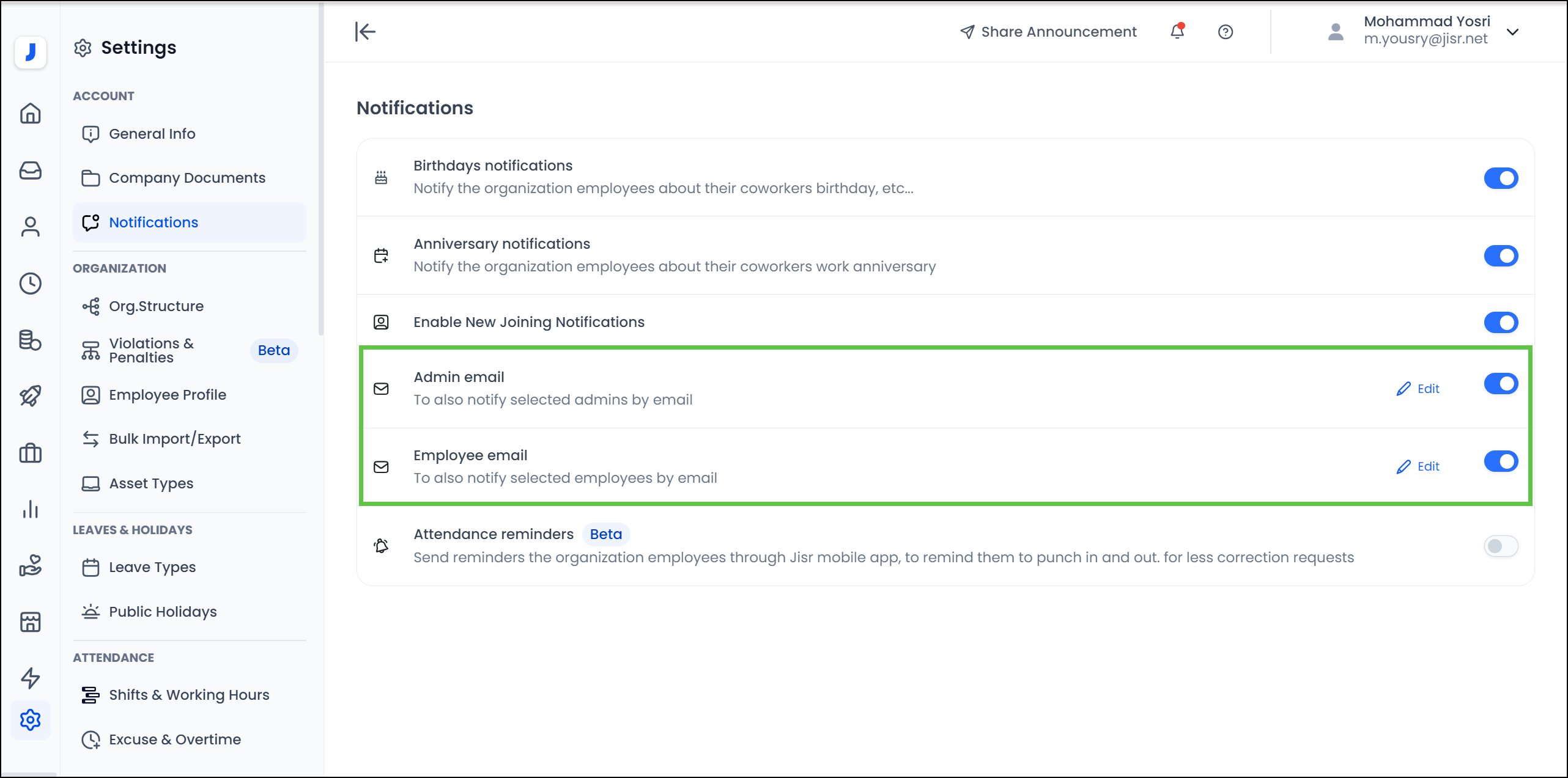Click the bar chart reports icon
1568x778 pixels.
pos(31,509)
